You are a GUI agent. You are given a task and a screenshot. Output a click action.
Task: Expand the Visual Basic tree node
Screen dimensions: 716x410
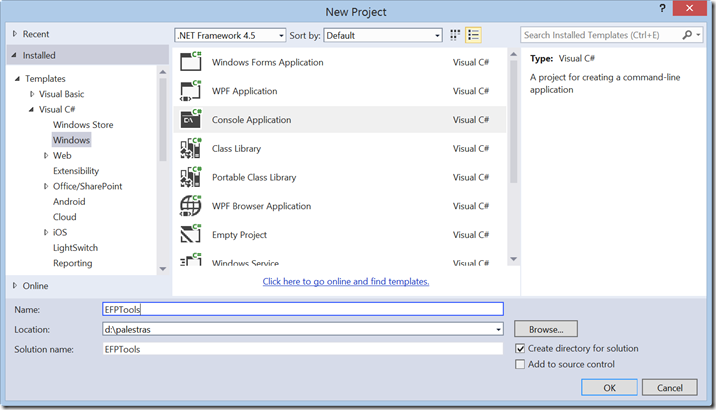[x=32, y=94]
